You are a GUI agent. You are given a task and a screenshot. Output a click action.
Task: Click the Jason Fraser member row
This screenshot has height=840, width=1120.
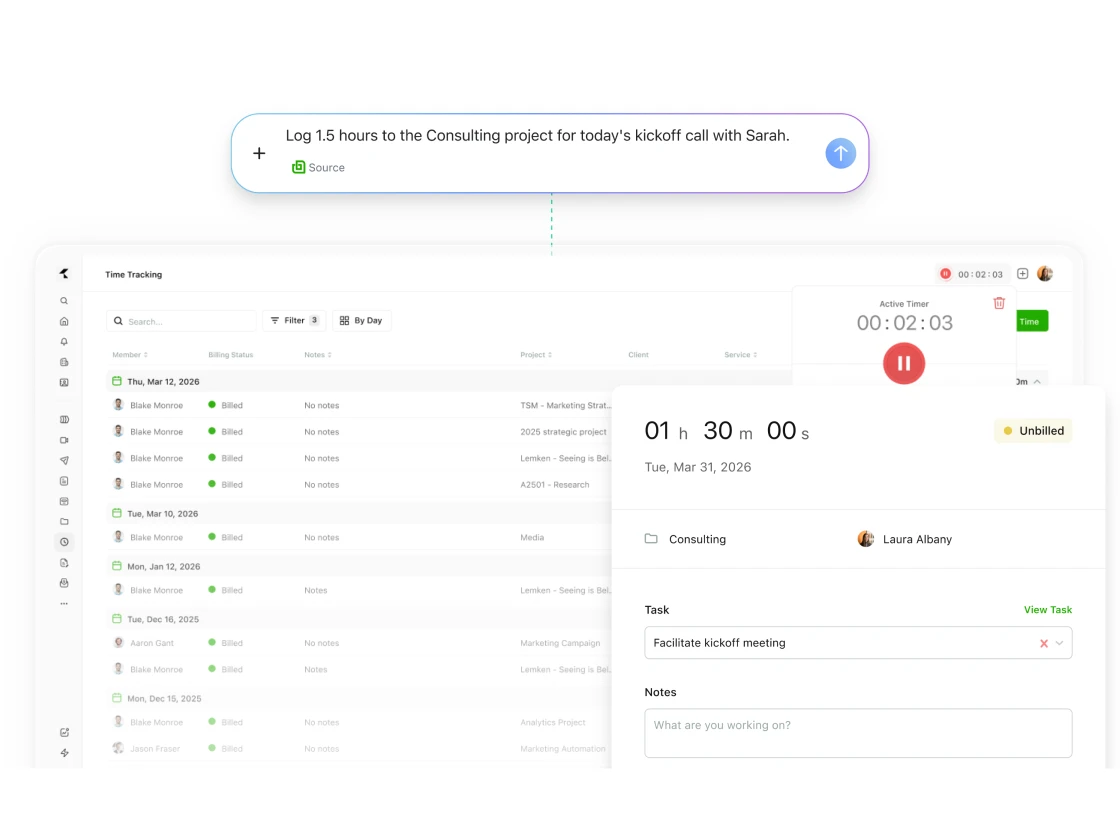point(154,749)
